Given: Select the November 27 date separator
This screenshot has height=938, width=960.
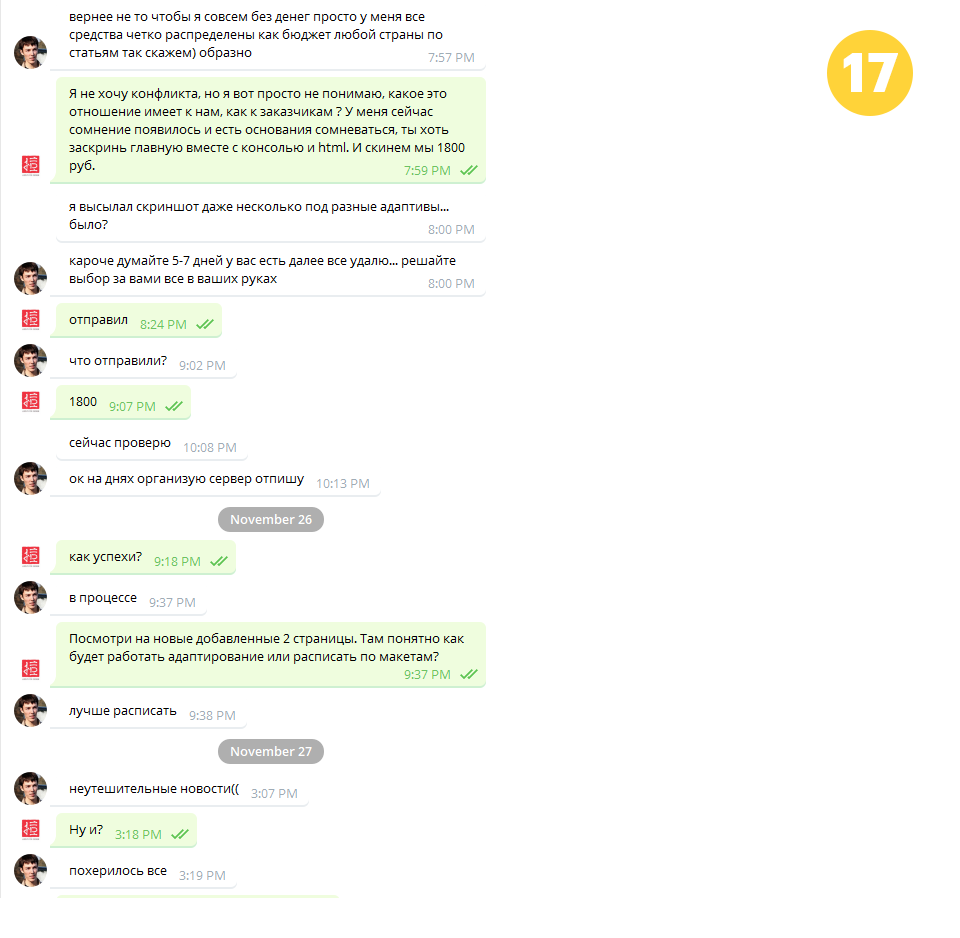Looking at the screenshot, I should coord(271,751).
